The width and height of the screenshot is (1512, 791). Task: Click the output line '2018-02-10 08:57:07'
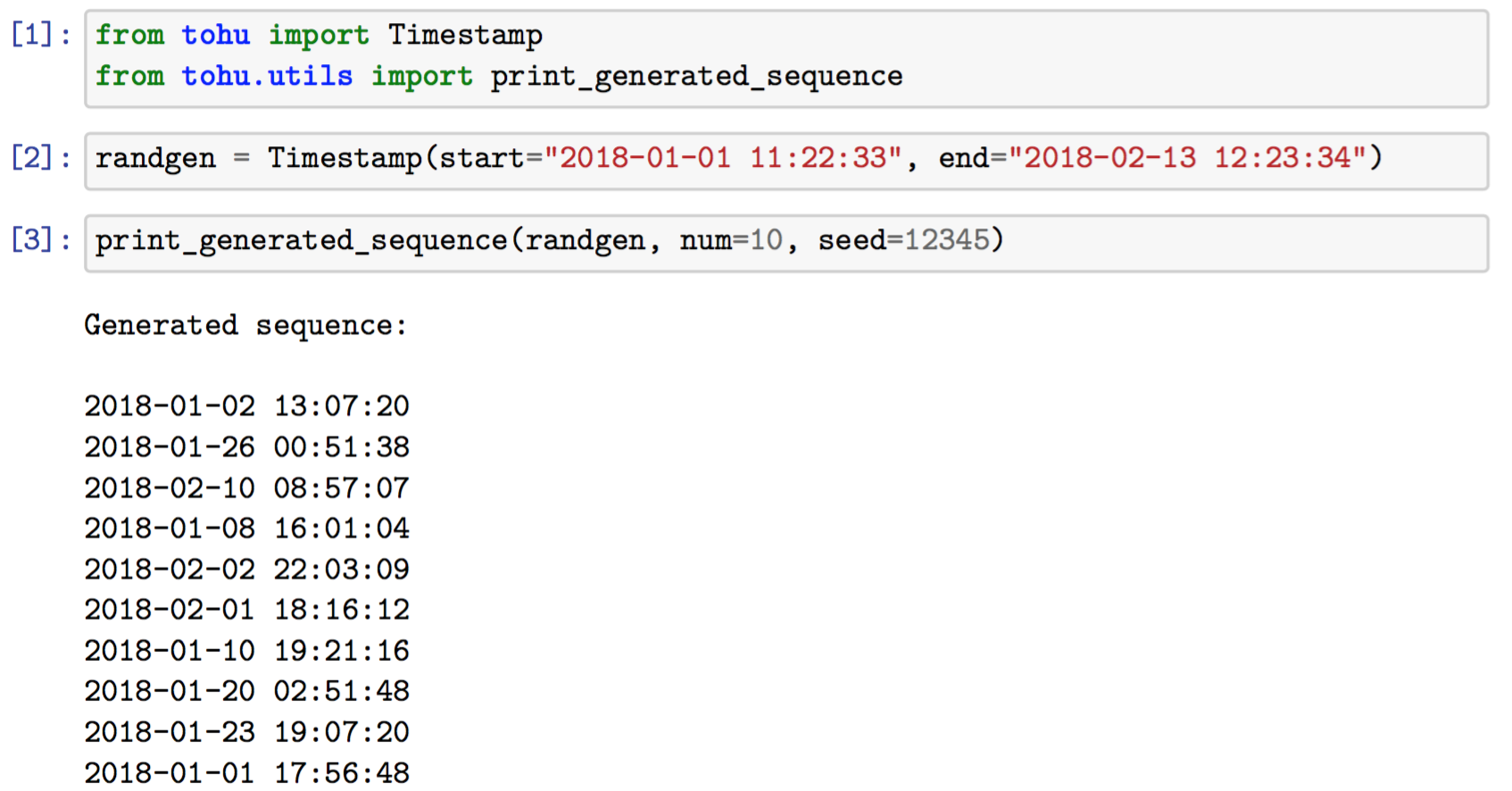tap(246, 488)
